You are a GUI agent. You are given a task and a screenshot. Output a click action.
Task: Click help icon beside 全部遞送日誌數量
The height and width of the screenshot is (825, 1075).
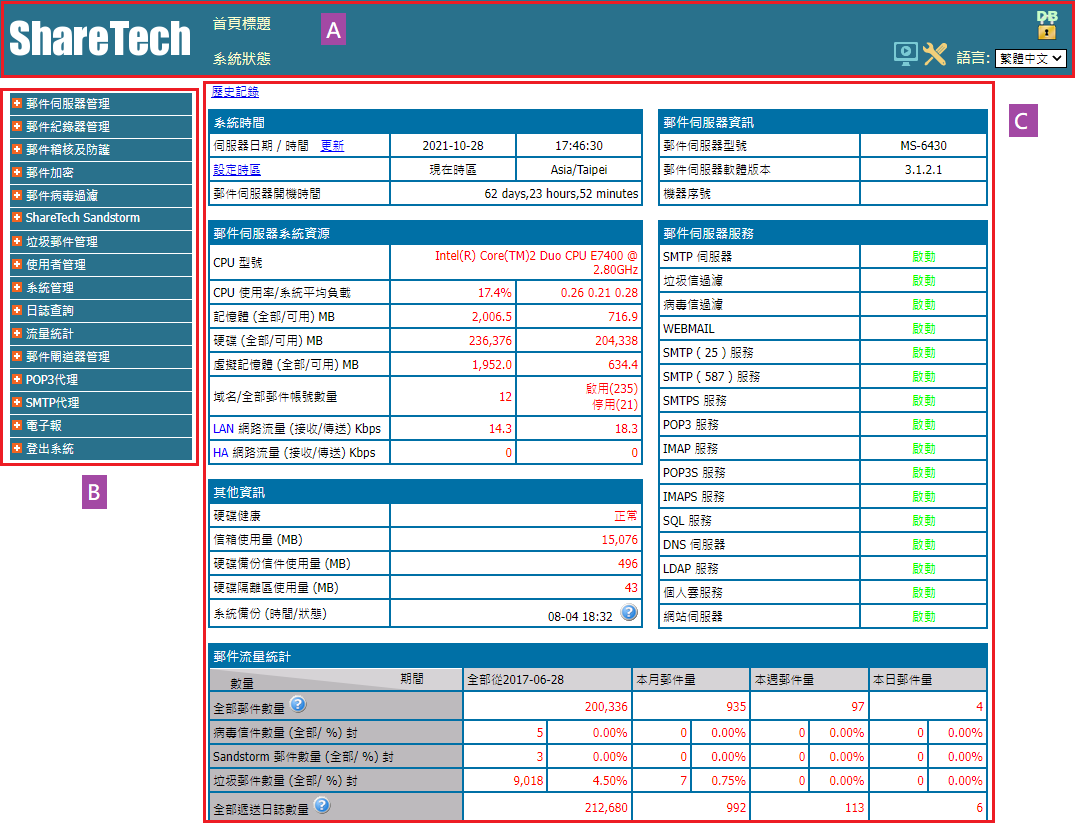click(x=321, y=804)
